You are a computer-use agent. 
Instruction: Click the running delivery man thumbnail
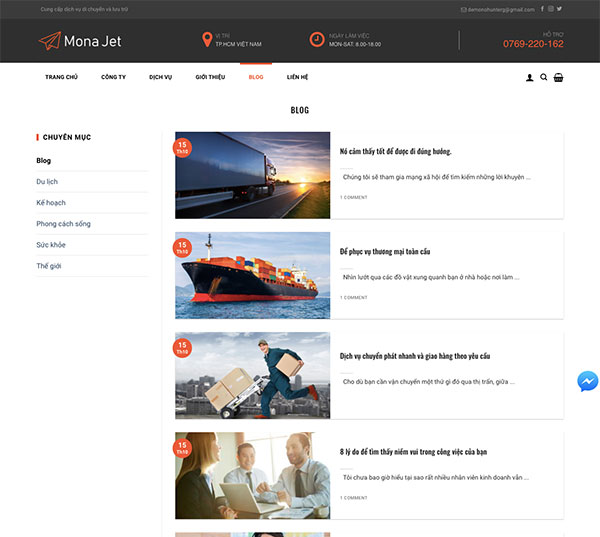pyautogui.click(x=253, y=375)
